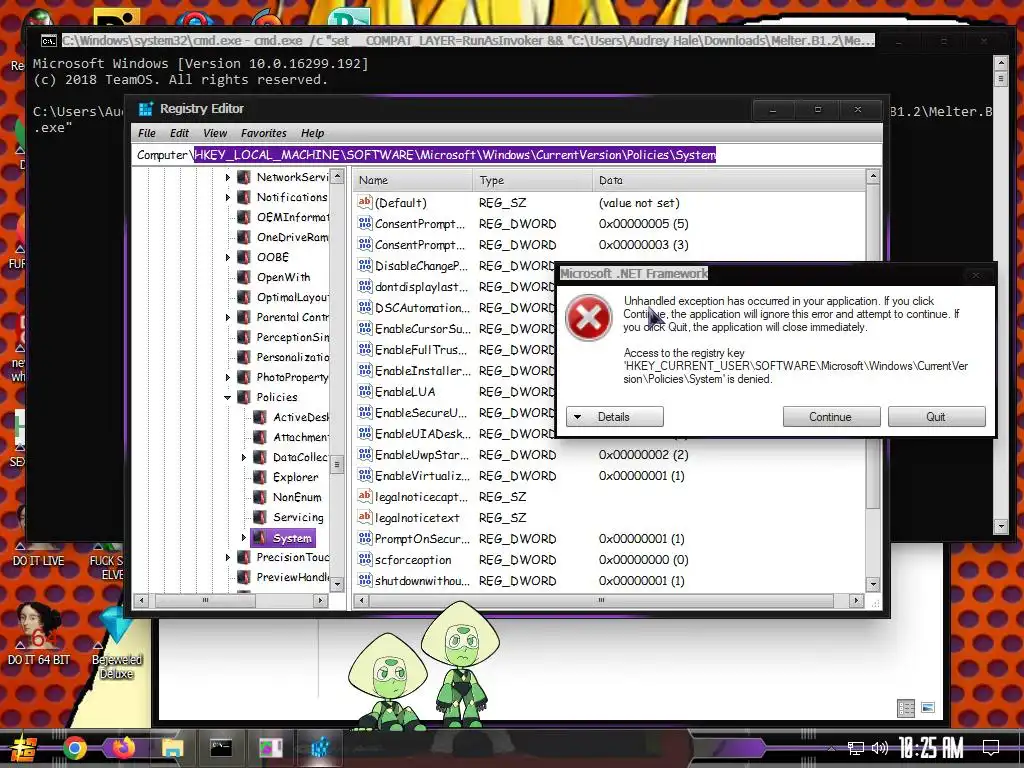Select the ActiveDesktop key icon
Image resolution: width=1024 pixels, height=768 pixels.
coord(260,417)
